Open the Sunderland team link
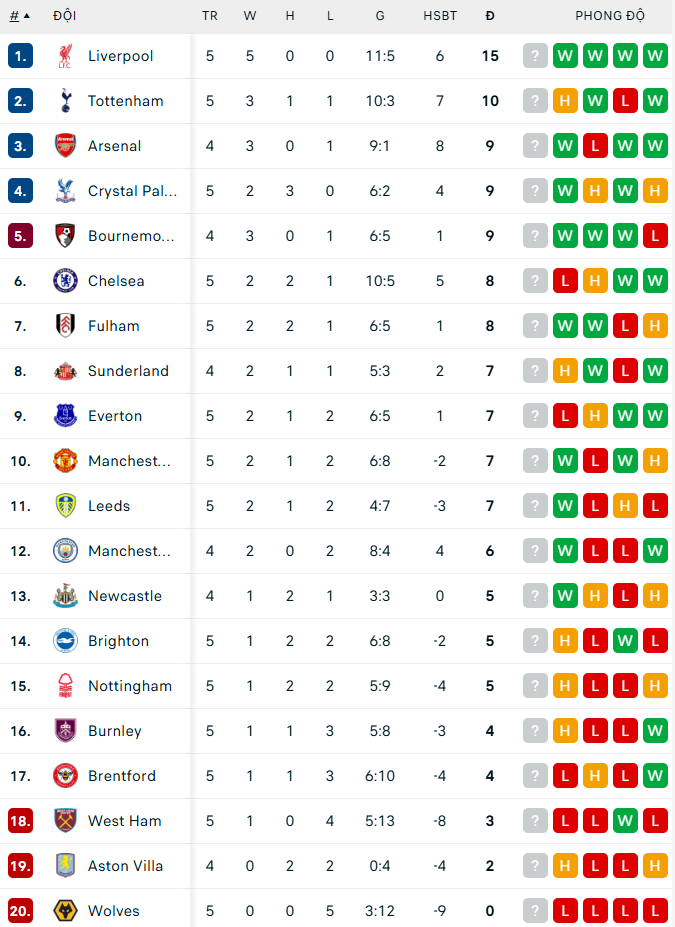This screenshot has width=675, height=927. pos(128,371)
